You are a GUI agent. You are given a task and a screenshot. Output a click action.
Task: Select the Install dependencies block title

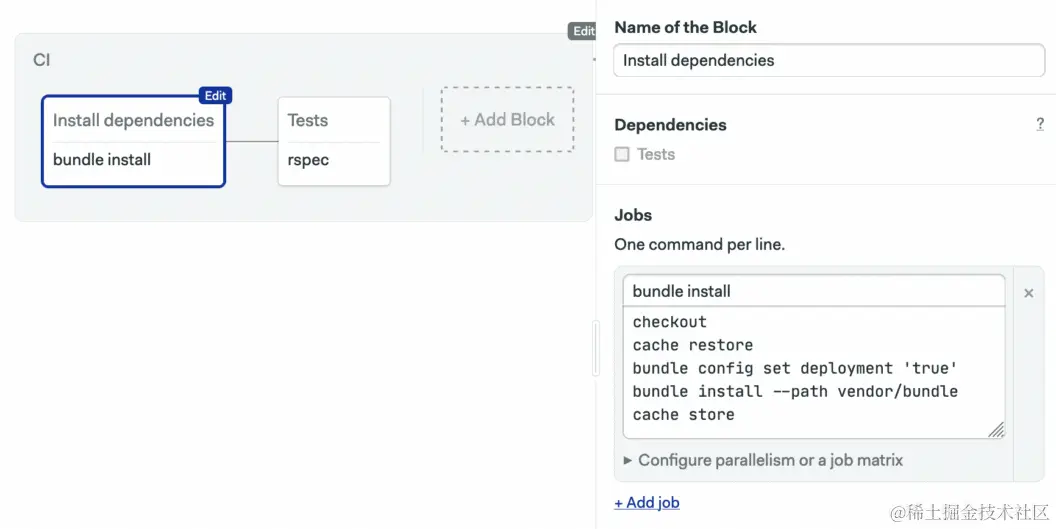(x=133, y=120)
